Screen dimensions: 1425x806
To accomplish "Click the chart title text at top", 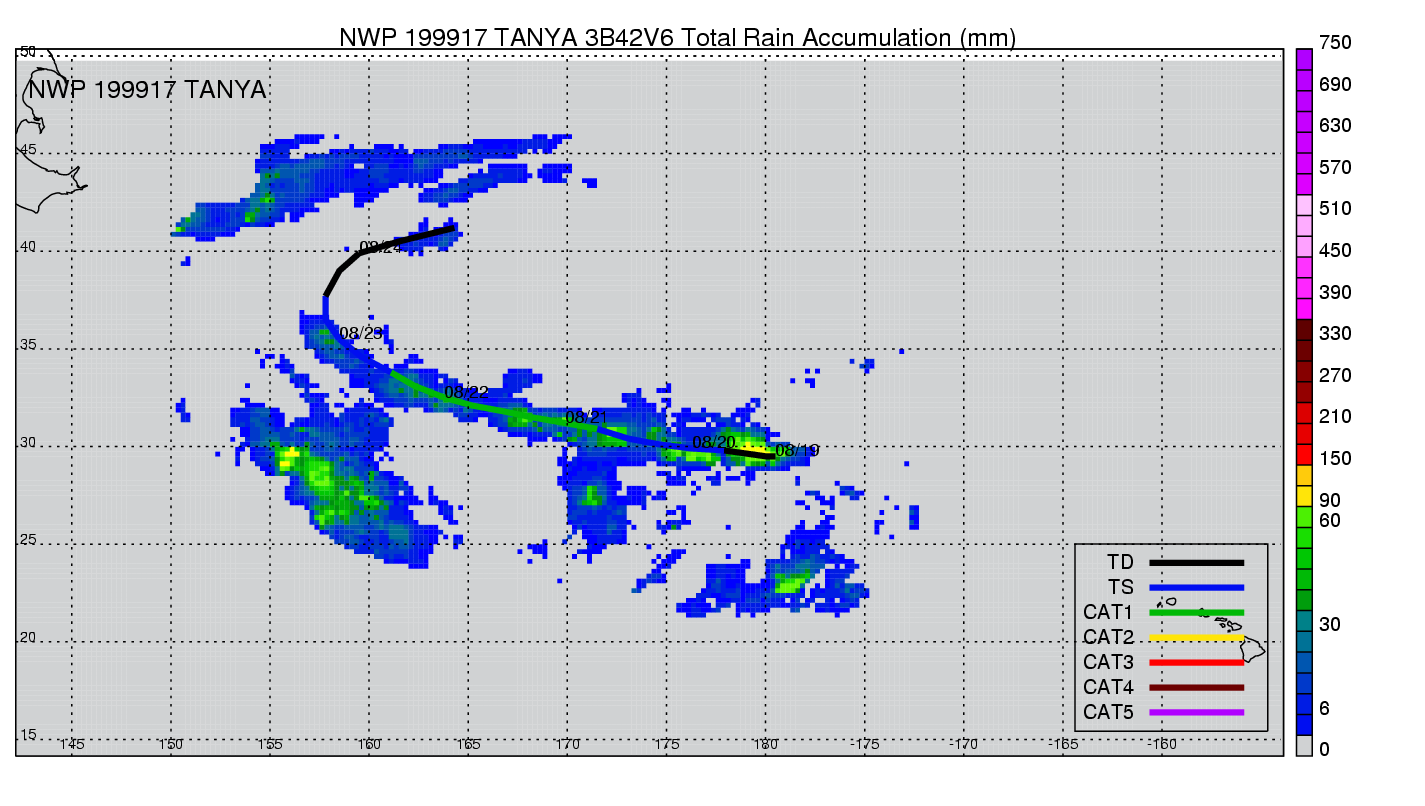I will (677, 38).
